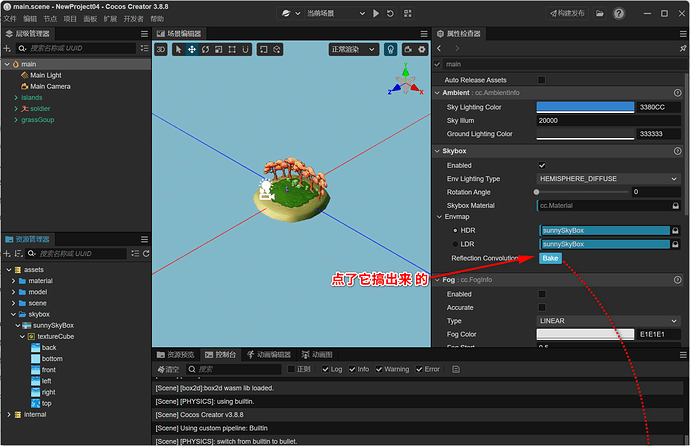This screenshot has height=446, width=690.
Task: Select the Scale gizmo tool
Action: point(219,49)
